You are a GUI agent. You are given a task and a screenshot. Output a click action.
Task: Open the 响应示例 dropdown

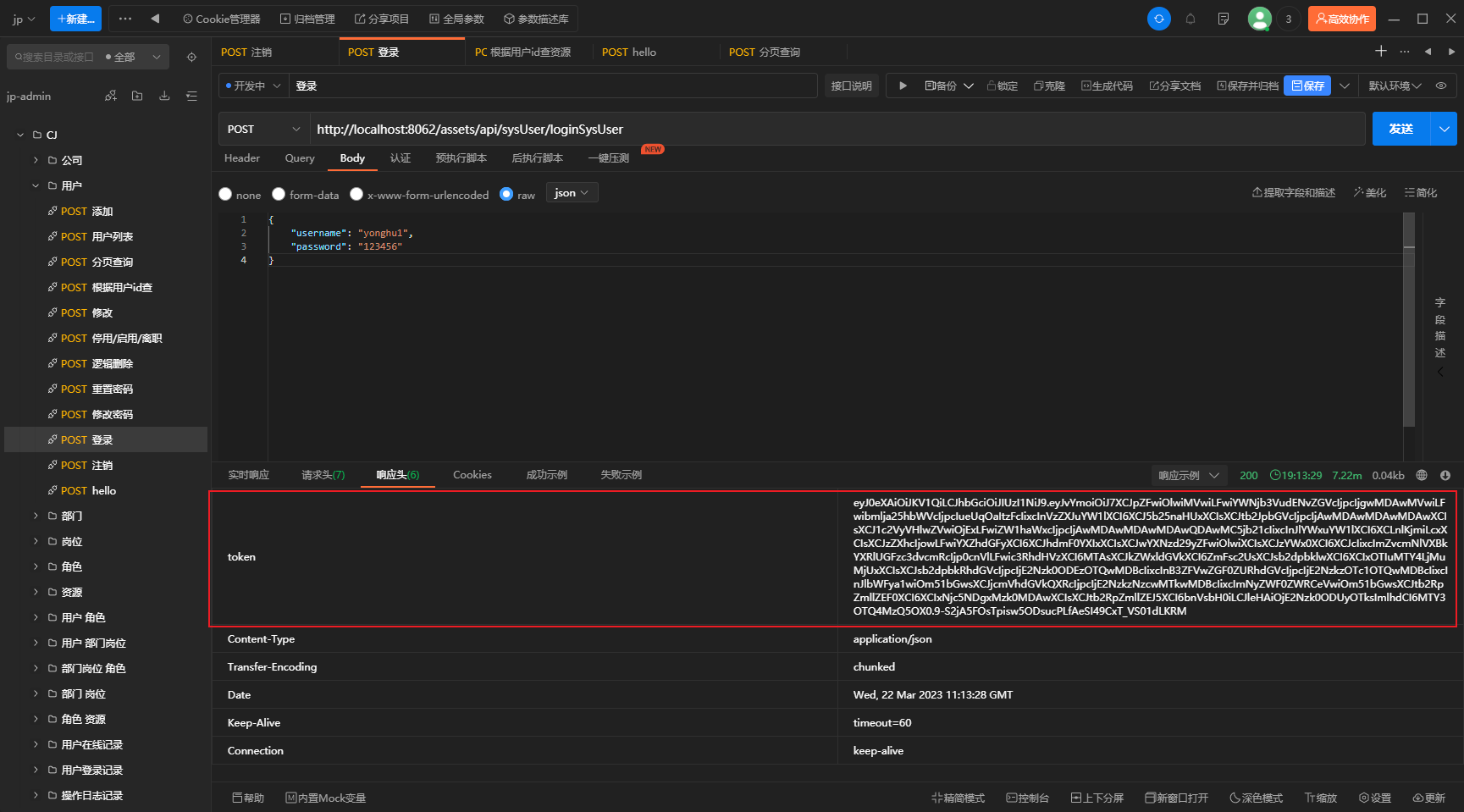coord(1188,475)
